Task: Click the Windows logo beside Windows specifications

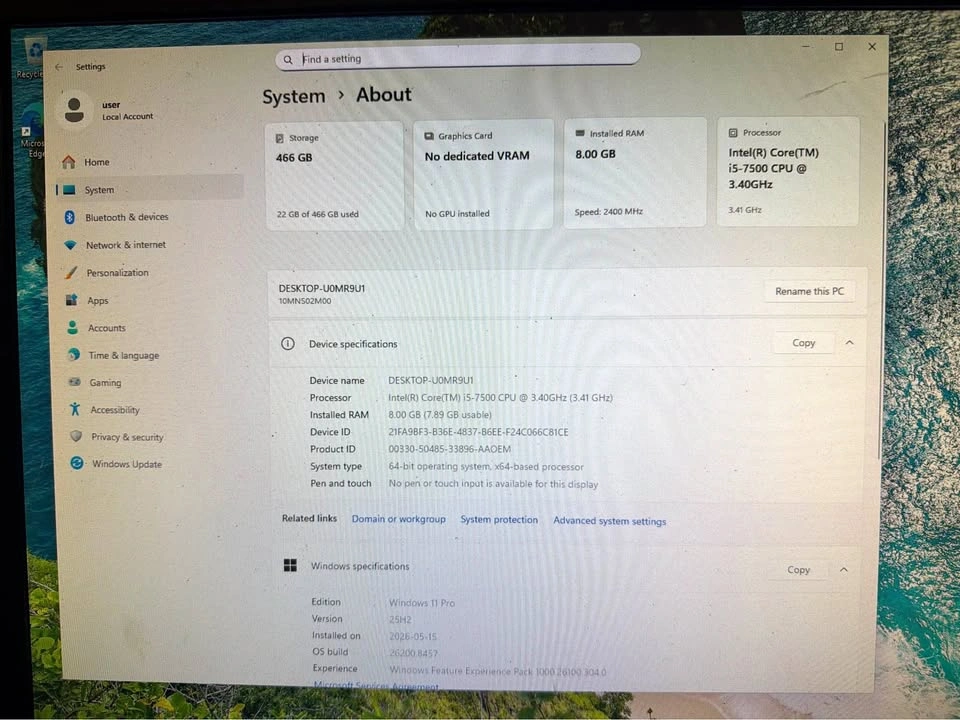Action: (x=290, y=565)
